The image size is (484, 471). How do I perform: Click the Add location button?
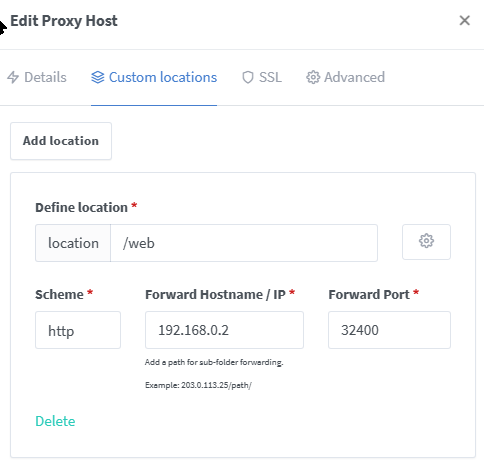[x=61, y=141]
